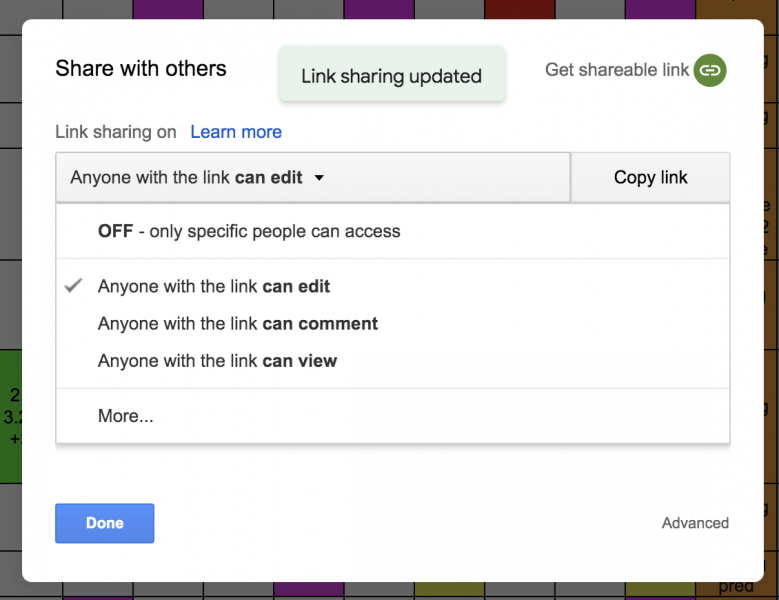Click the 'Get shareable link' text
The image size is (779, 600).
(x=617, y=70)
